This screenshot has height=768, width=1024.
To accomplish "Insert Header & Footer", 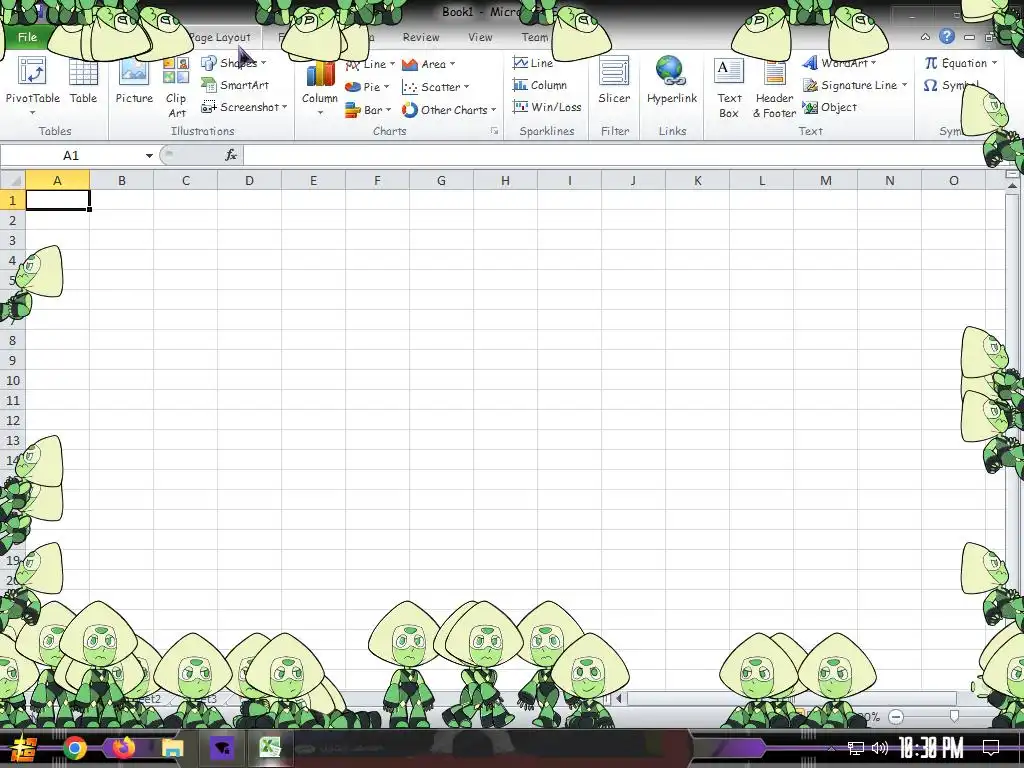I will [x=774, y=88].
